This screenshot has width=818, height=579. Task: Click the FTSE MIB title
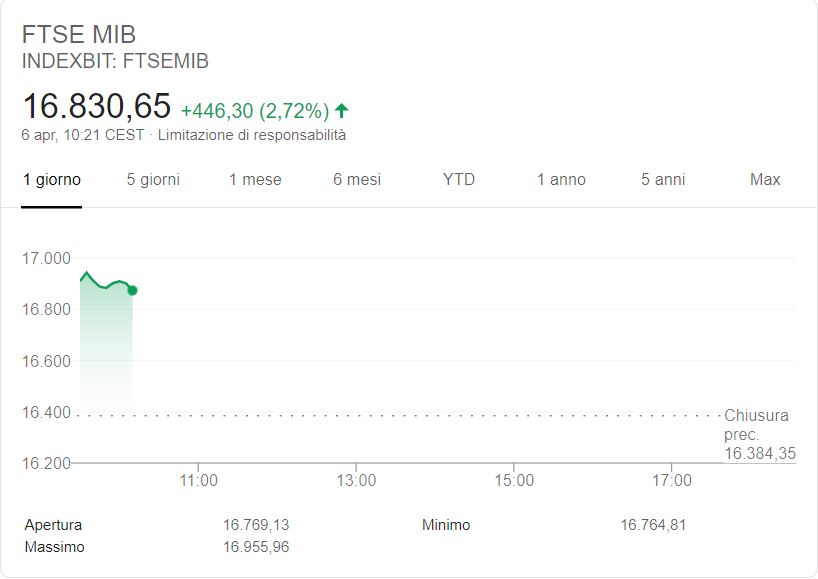(79, 35)
